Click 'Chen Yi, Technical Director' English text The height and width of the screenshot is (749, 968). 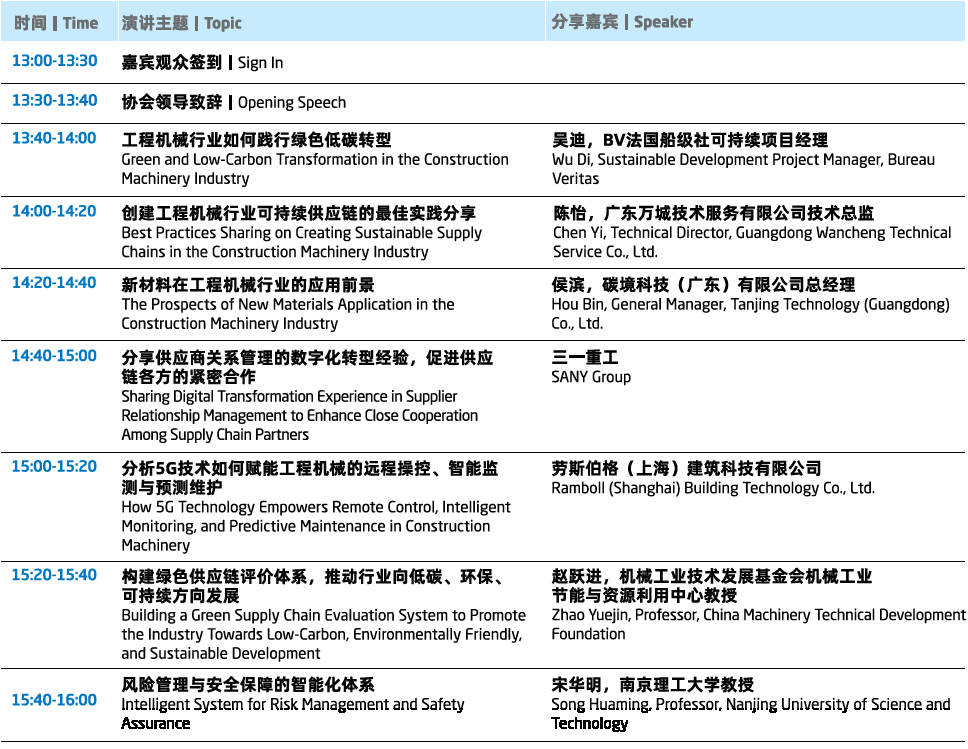[x=642, y=233]
